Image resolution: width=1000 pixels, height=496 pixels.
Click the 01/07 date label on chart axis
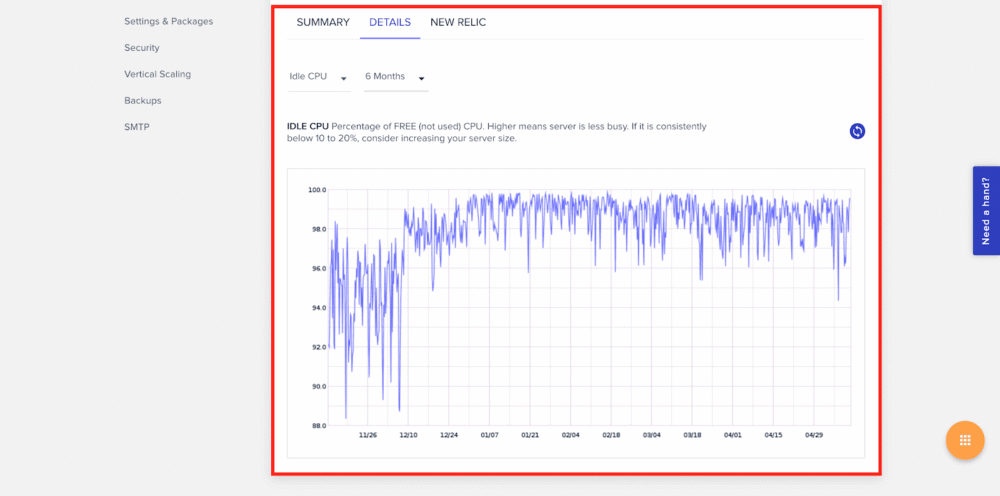(x=490, y=435)
